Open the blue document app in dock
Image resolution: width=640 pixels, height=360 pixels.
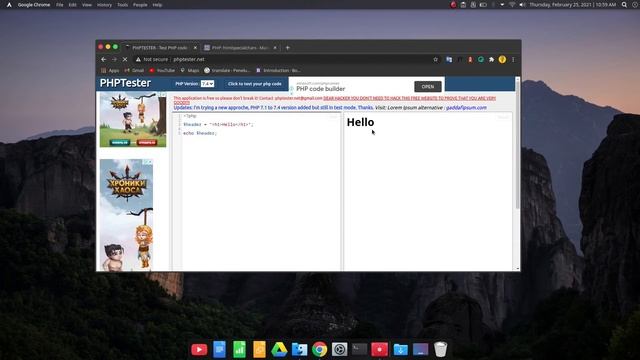point(219,349)
